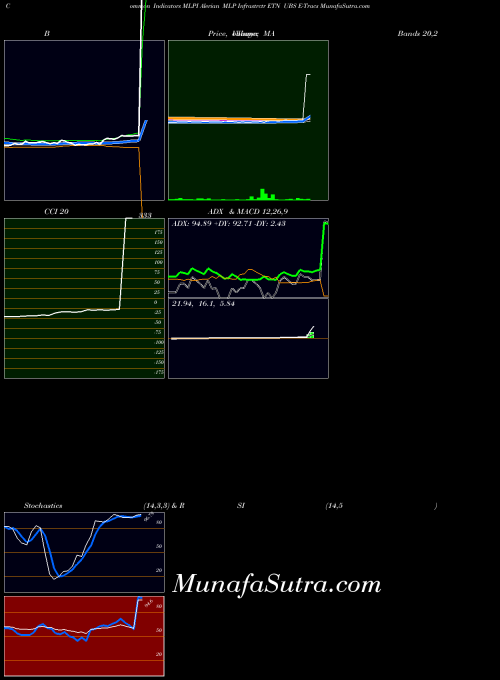Viewport: 500px width, 680px height.
Task: Click the '20' level label on the RSI chart
Action: coord(159,654)
